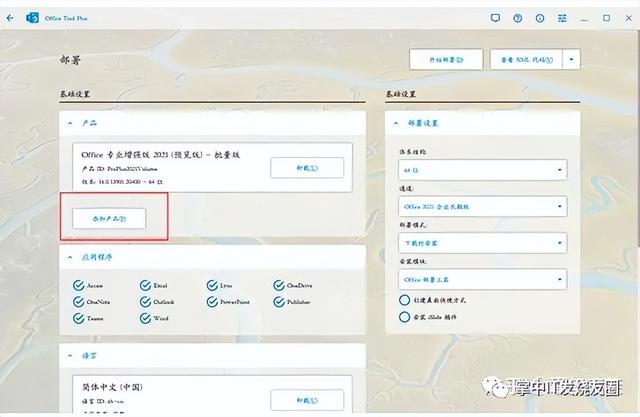Uncheck the OneDrive application checkbox
The width and height of the screenshot is (640, 417).
click(x=279, y=285)
